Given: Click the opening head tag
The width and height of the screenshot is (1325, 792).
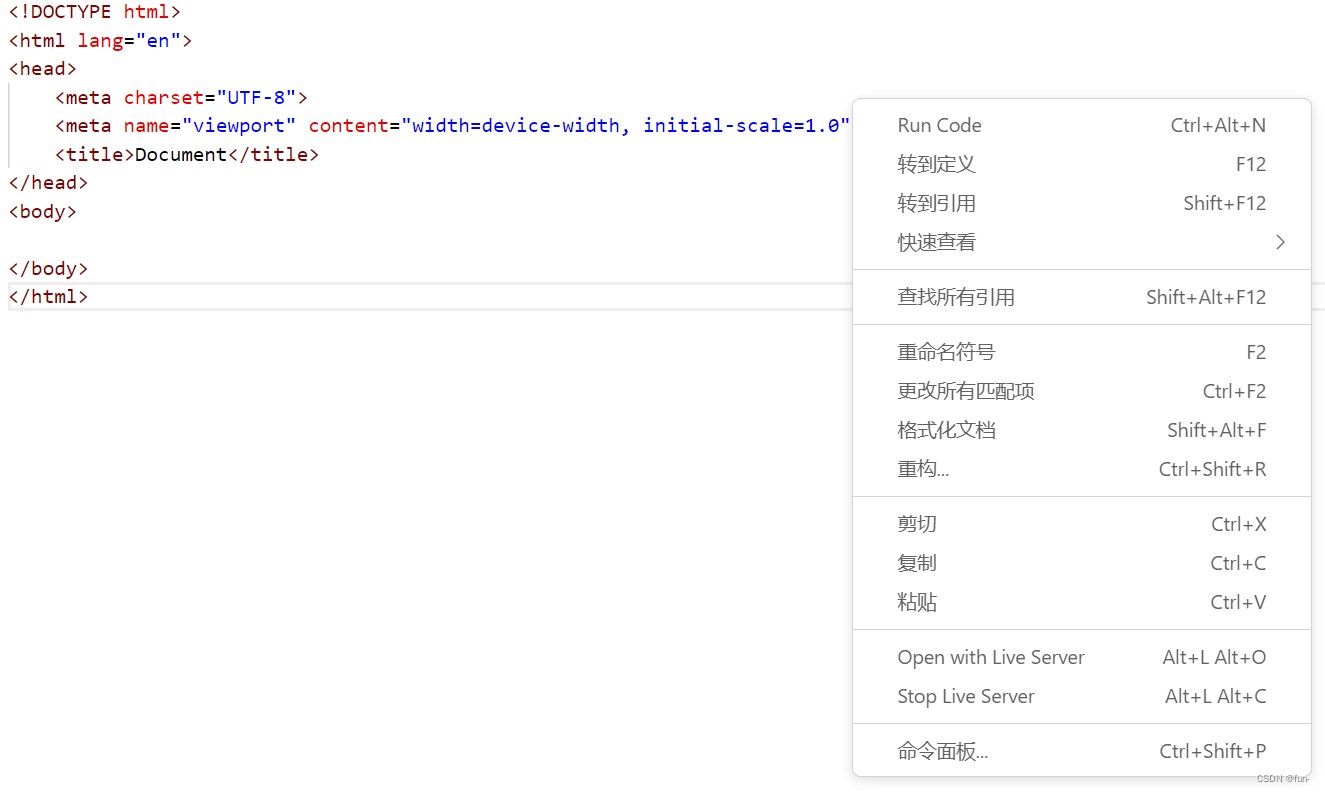Looking at the screenshot, I should point(43,69).
